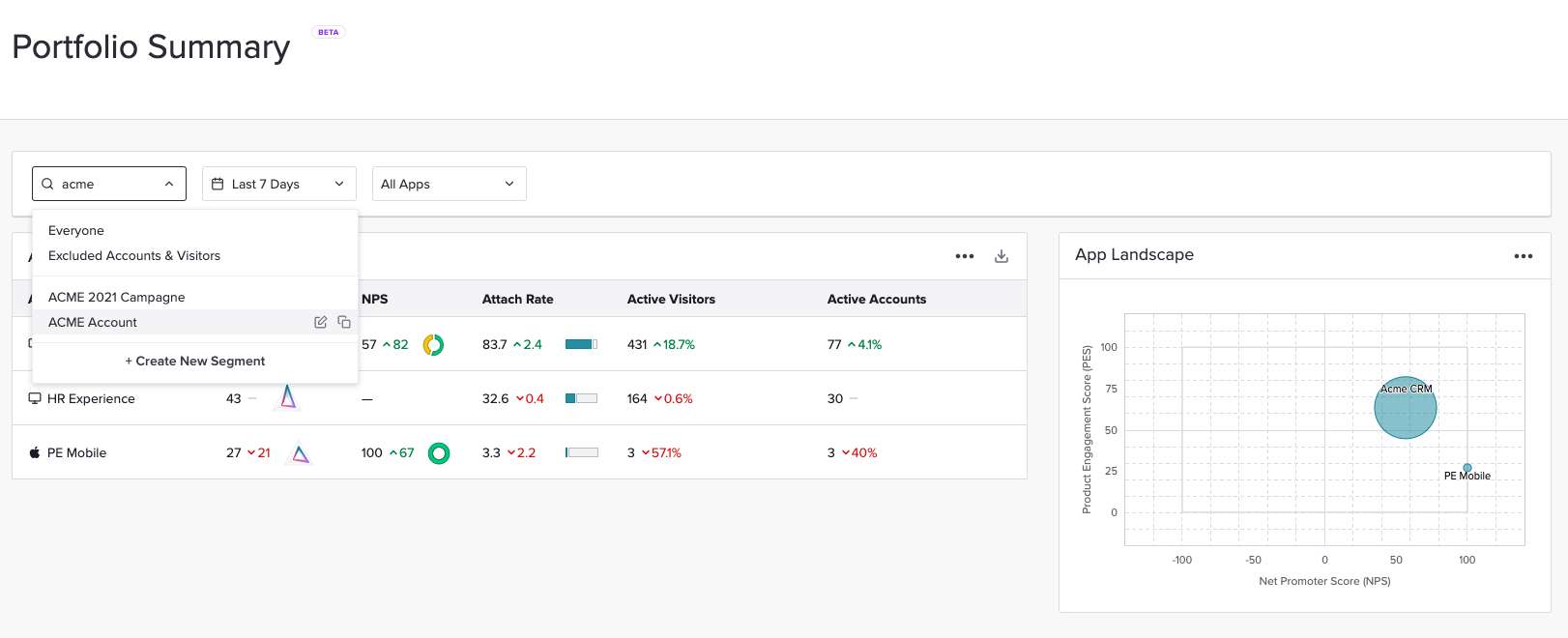Screen dimensions: 1568x638
Task: Sort by the NPS column header
Action: [375, 299]
